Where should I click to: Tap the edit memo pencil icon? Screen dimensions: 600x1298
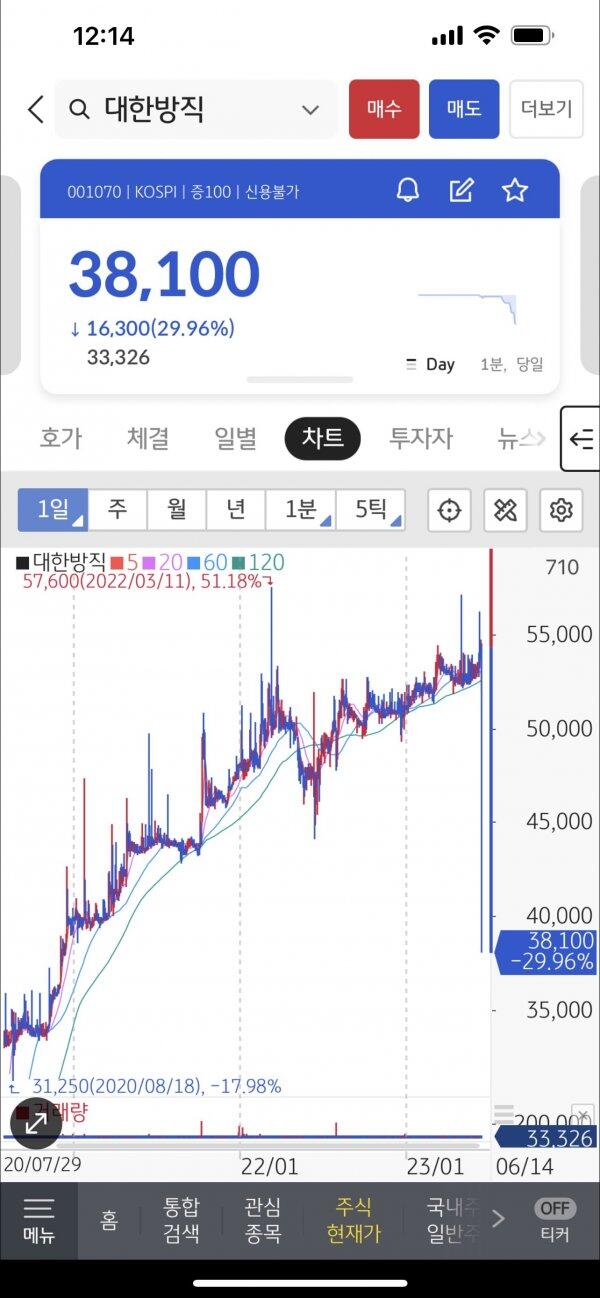461,190
